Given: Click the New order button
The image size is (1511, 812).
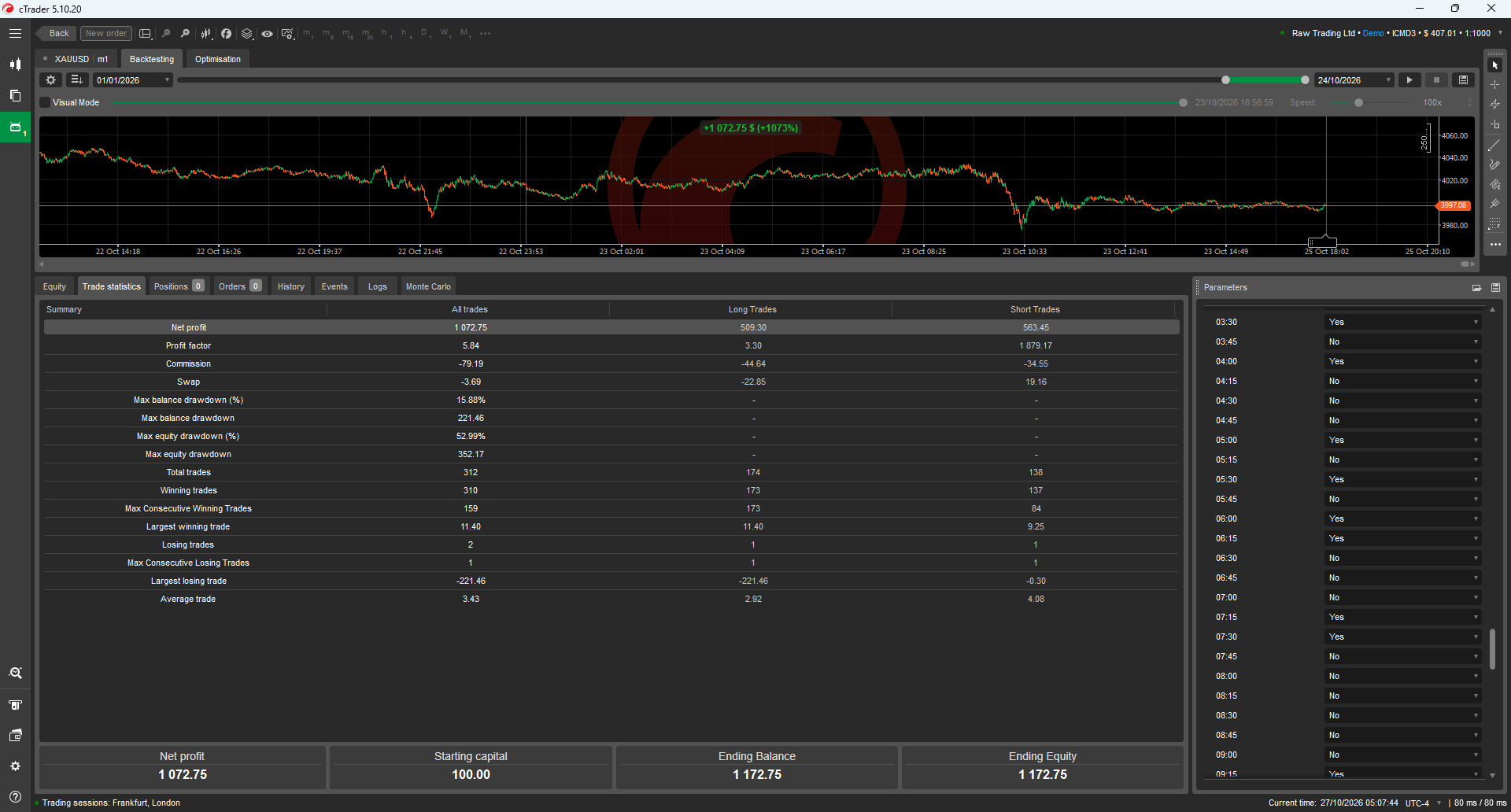Looking at the screenshot, I should [106, 34].
